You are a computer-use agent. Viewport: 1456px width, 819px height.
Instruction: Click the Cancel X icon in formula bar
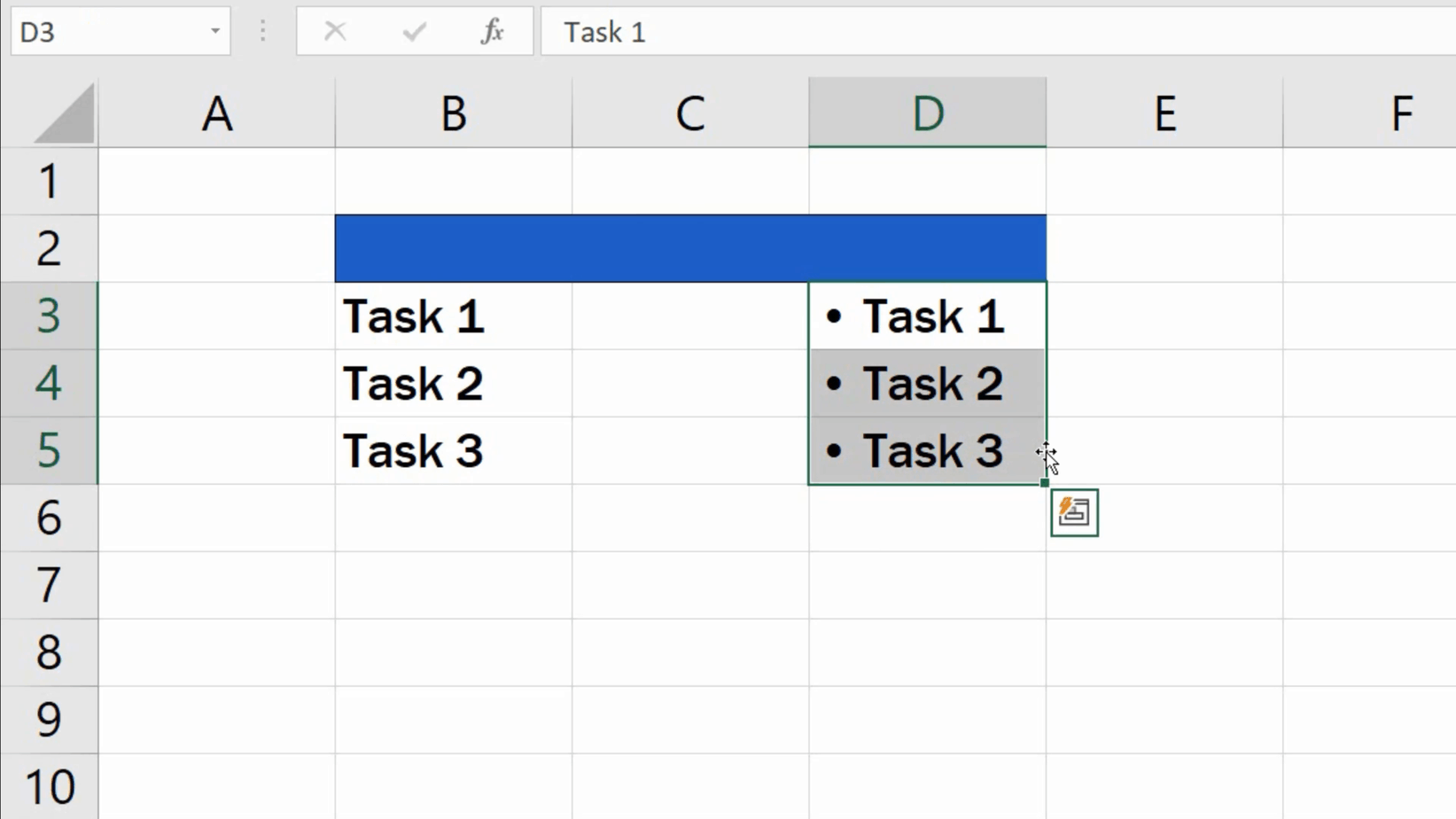[335, 31]
